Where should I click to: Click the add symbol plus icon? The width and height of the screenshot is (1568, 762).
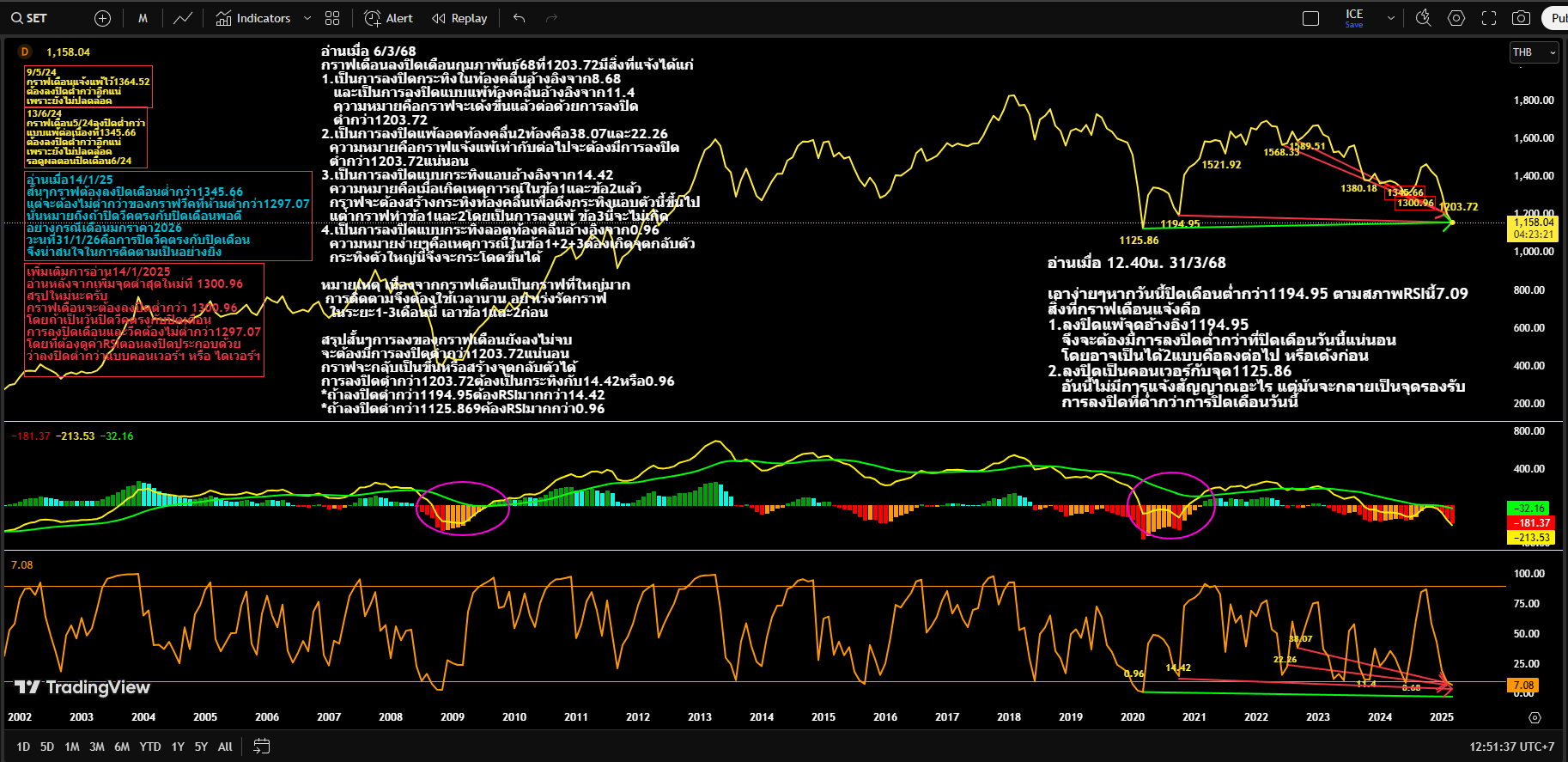102,18
